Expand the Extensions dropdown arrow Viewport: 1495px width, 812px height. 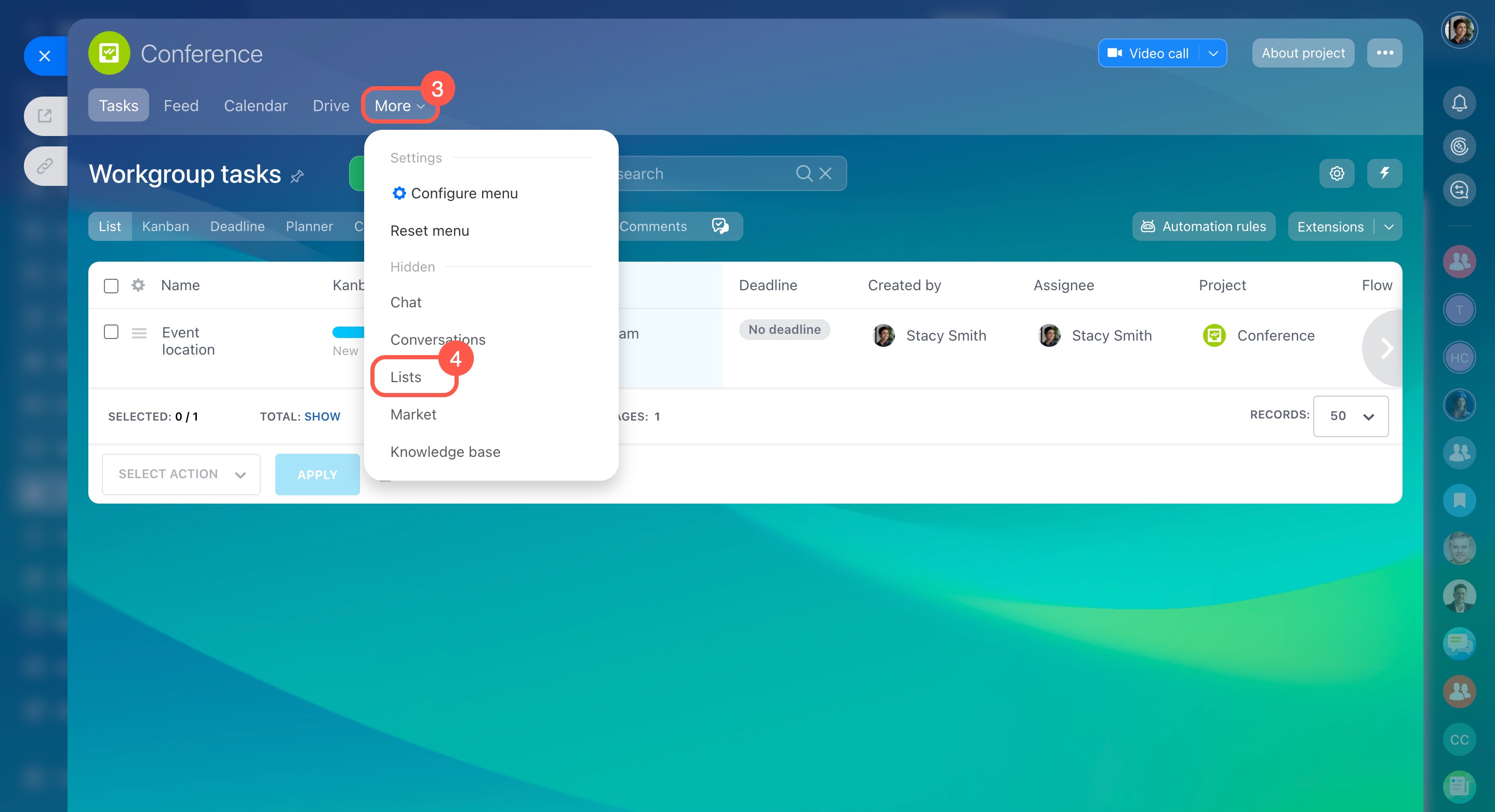tap(1388, 227)
